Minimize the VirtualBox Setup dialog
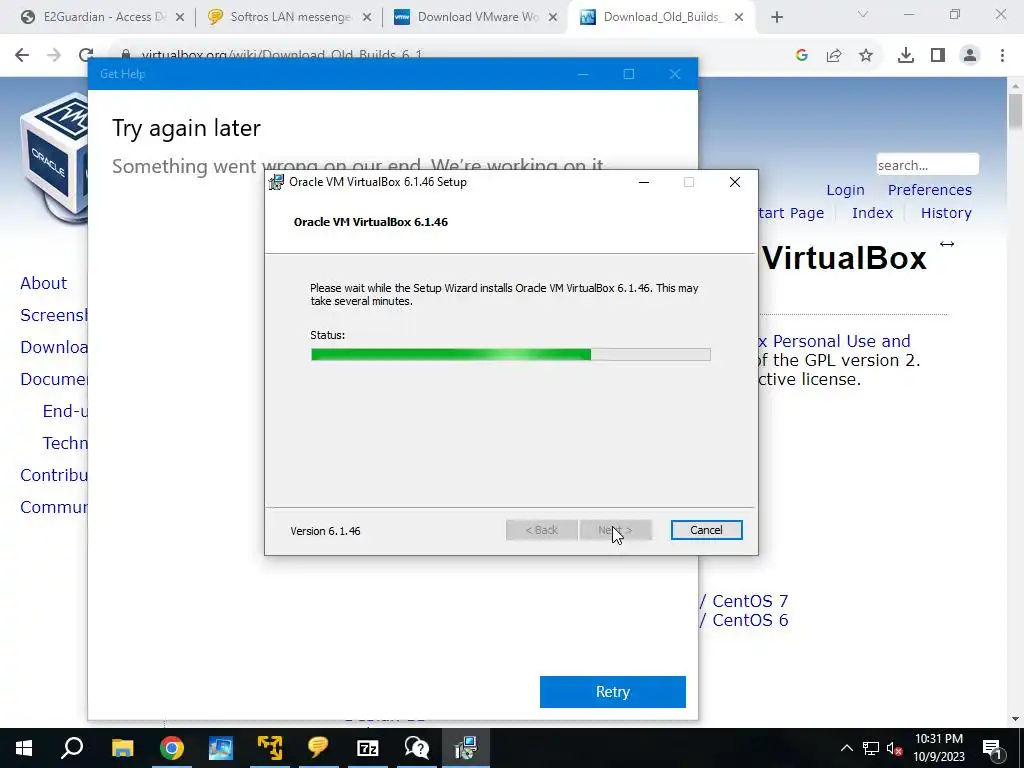This screenshot has width=1024, height=768. click(644, 182)
